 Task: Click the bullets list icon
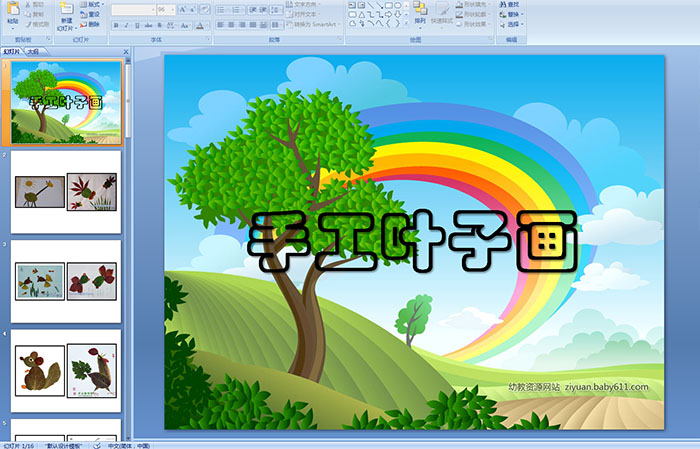pyautogui.click(x=223, y=10)
